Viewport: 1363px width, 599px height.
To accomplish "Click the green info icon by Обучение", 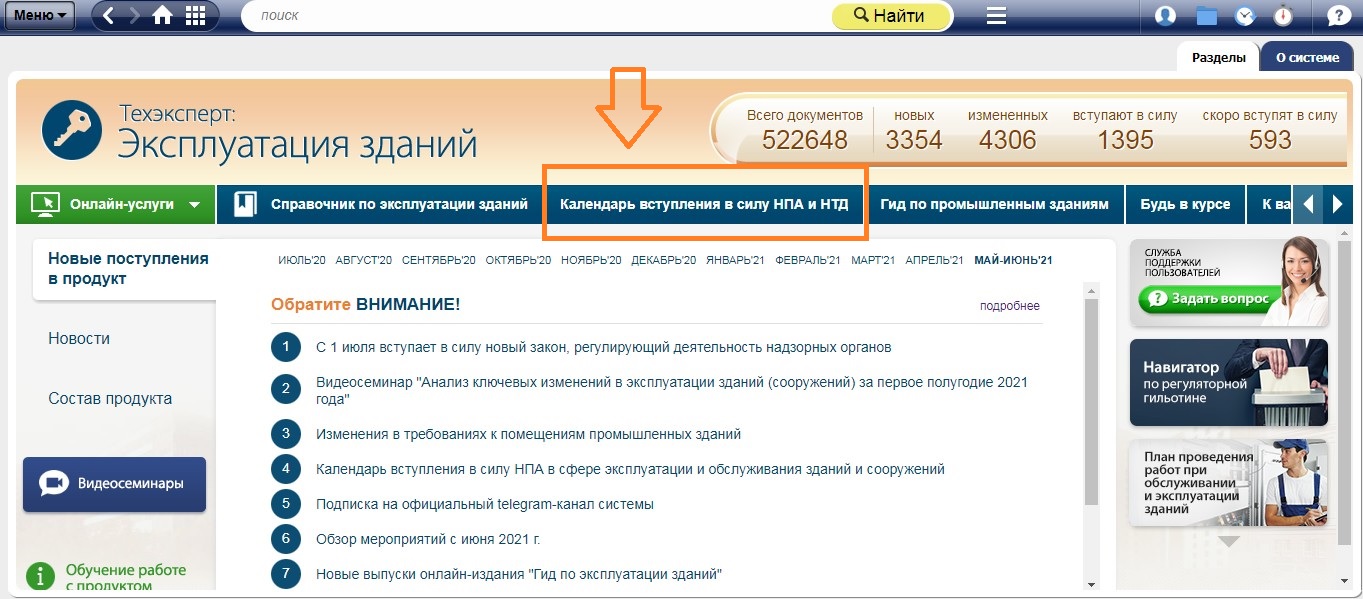I will click(40, 577).
